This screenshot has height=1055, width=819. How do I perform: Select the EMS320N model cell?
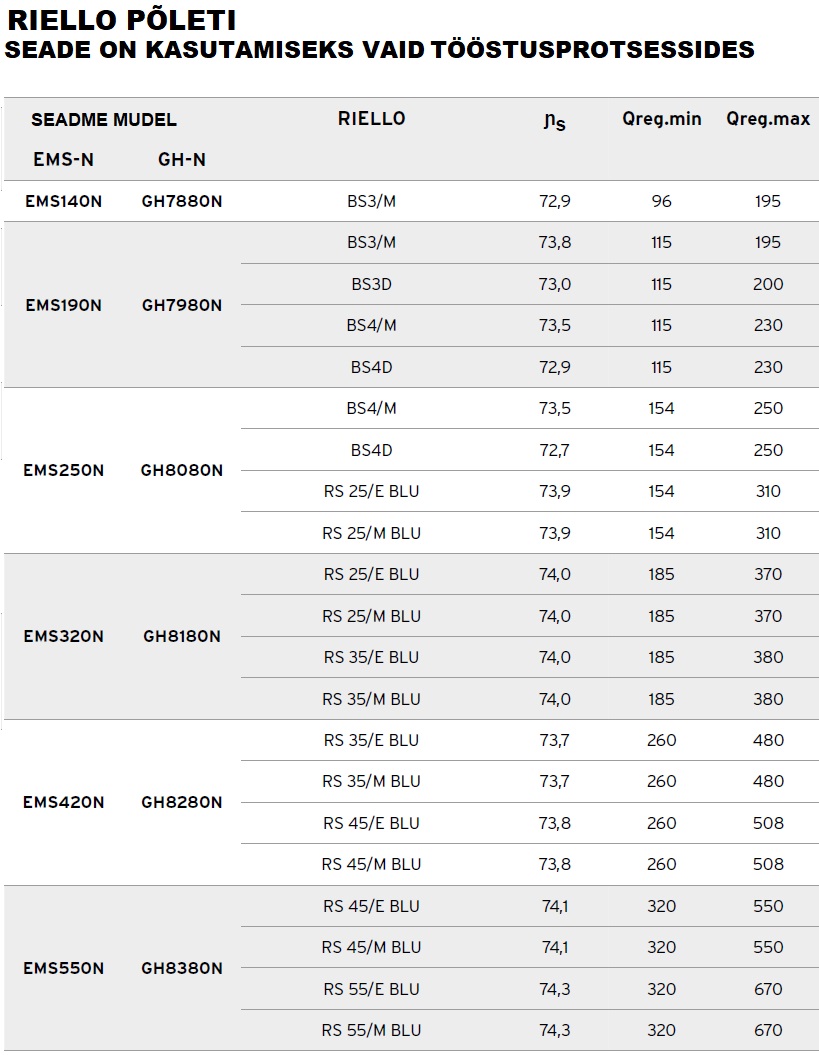click(64, 636)
